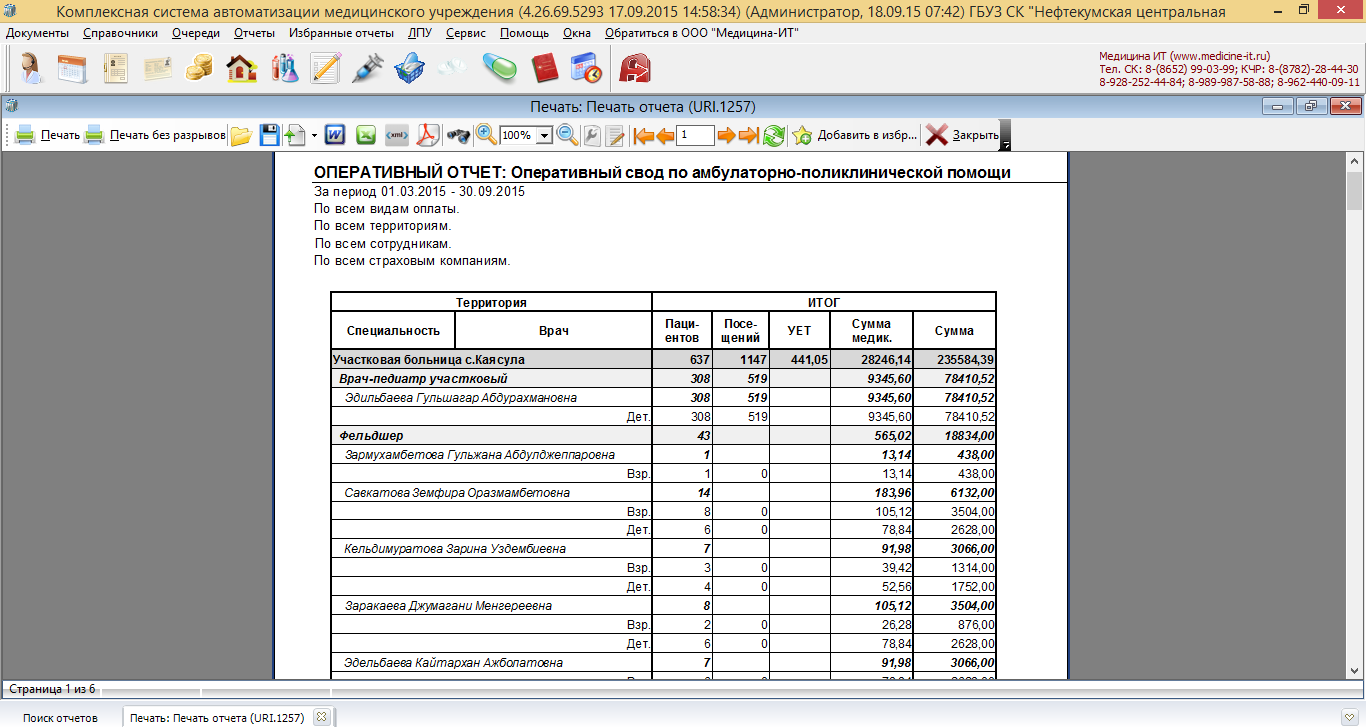The image size is (1366, 728).
Task: Open page settings wrench icon
Action: point(592,135)
